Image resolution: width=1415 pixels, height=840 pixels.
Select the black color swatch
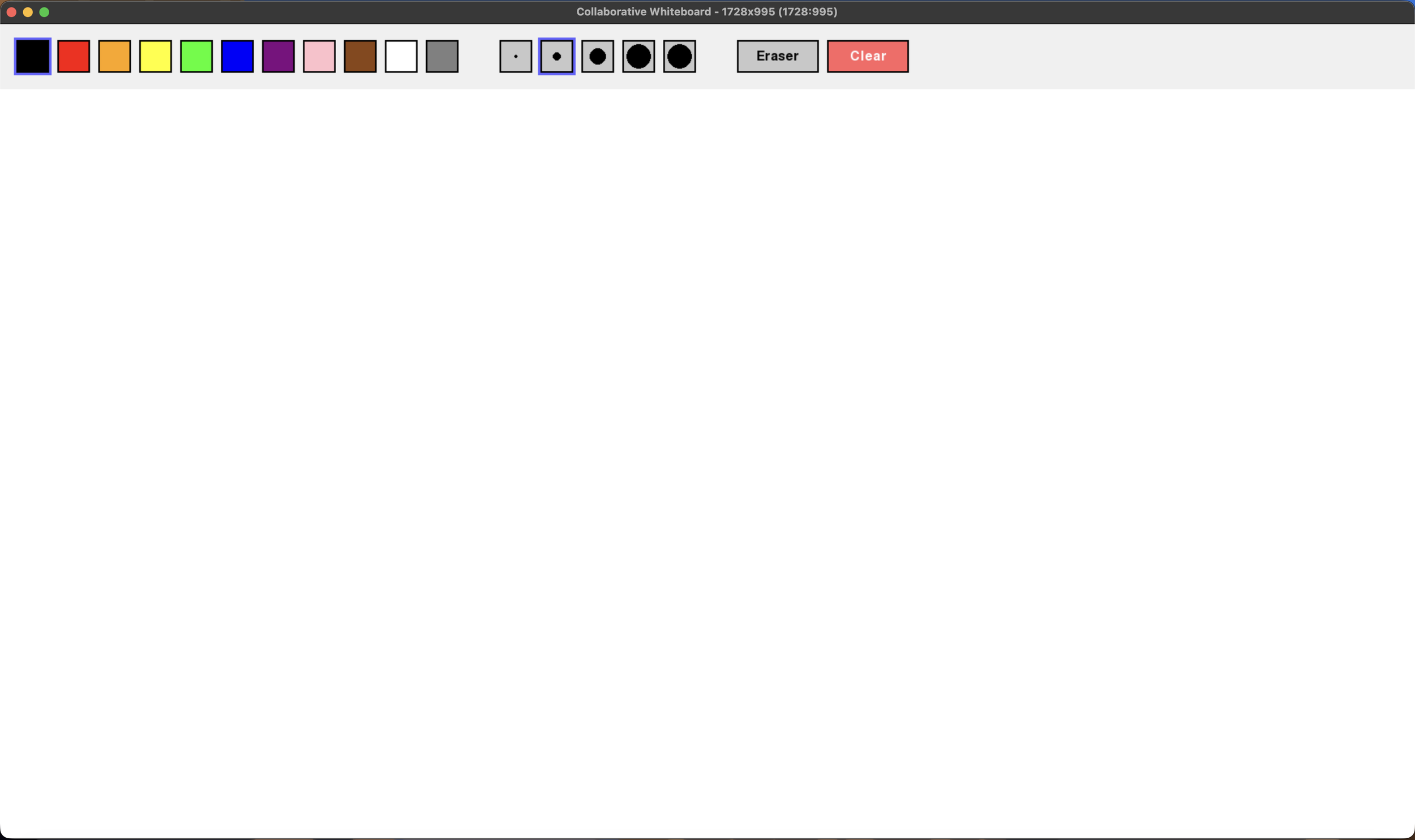pos(33,56)
